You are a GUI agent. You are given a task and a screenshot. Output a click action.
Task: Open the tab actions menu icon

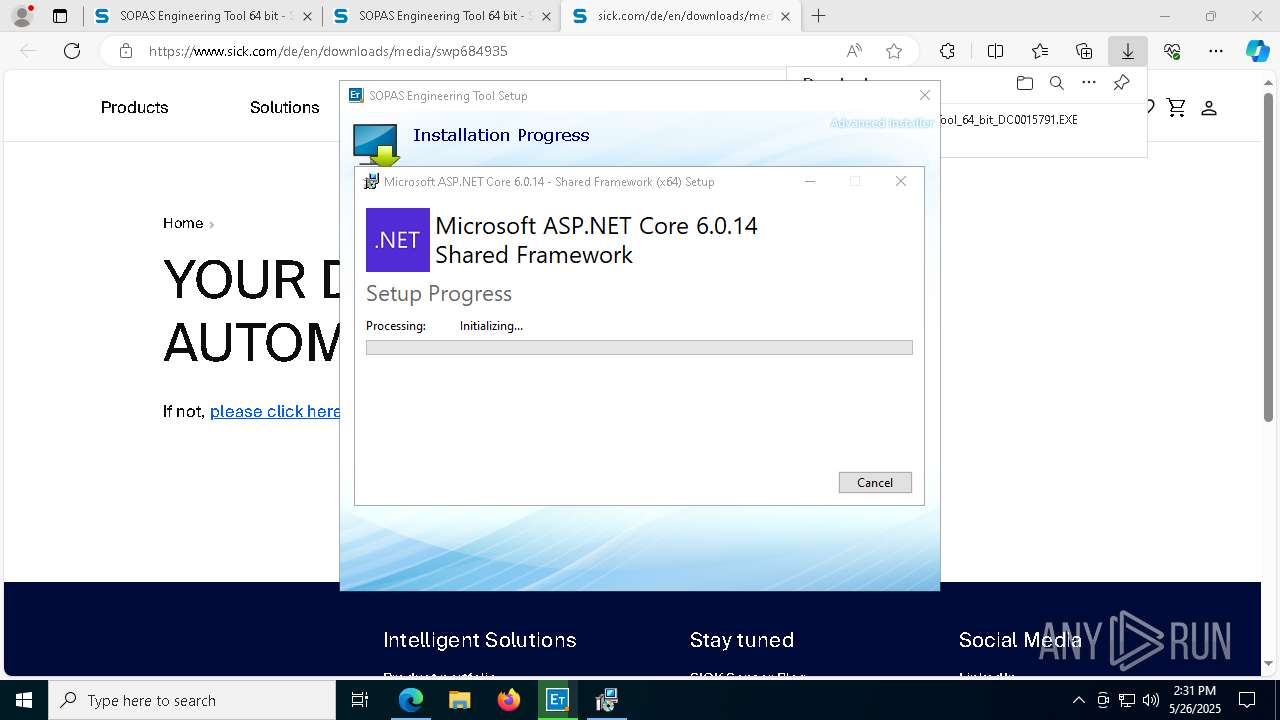pos(60,16)
